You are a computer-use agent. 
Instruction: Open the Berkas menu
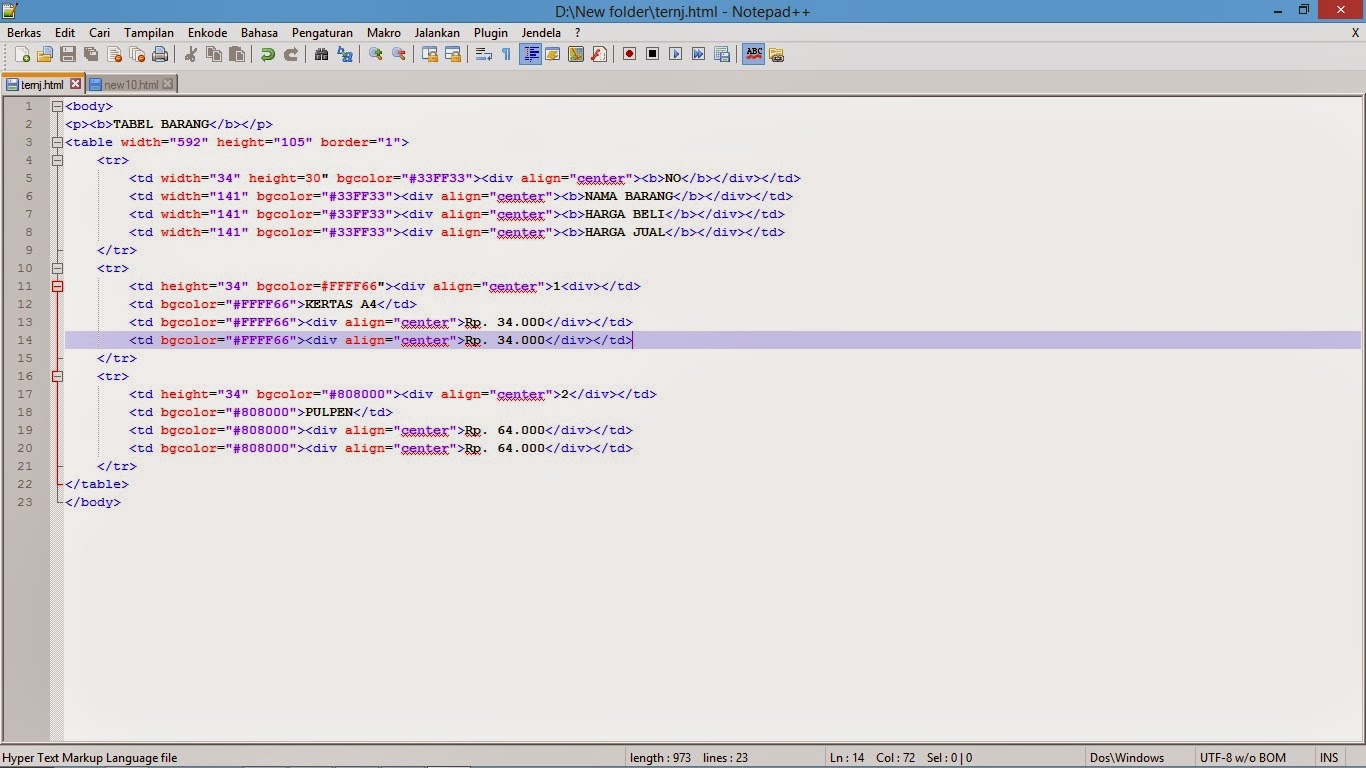(x=24, y=33)
